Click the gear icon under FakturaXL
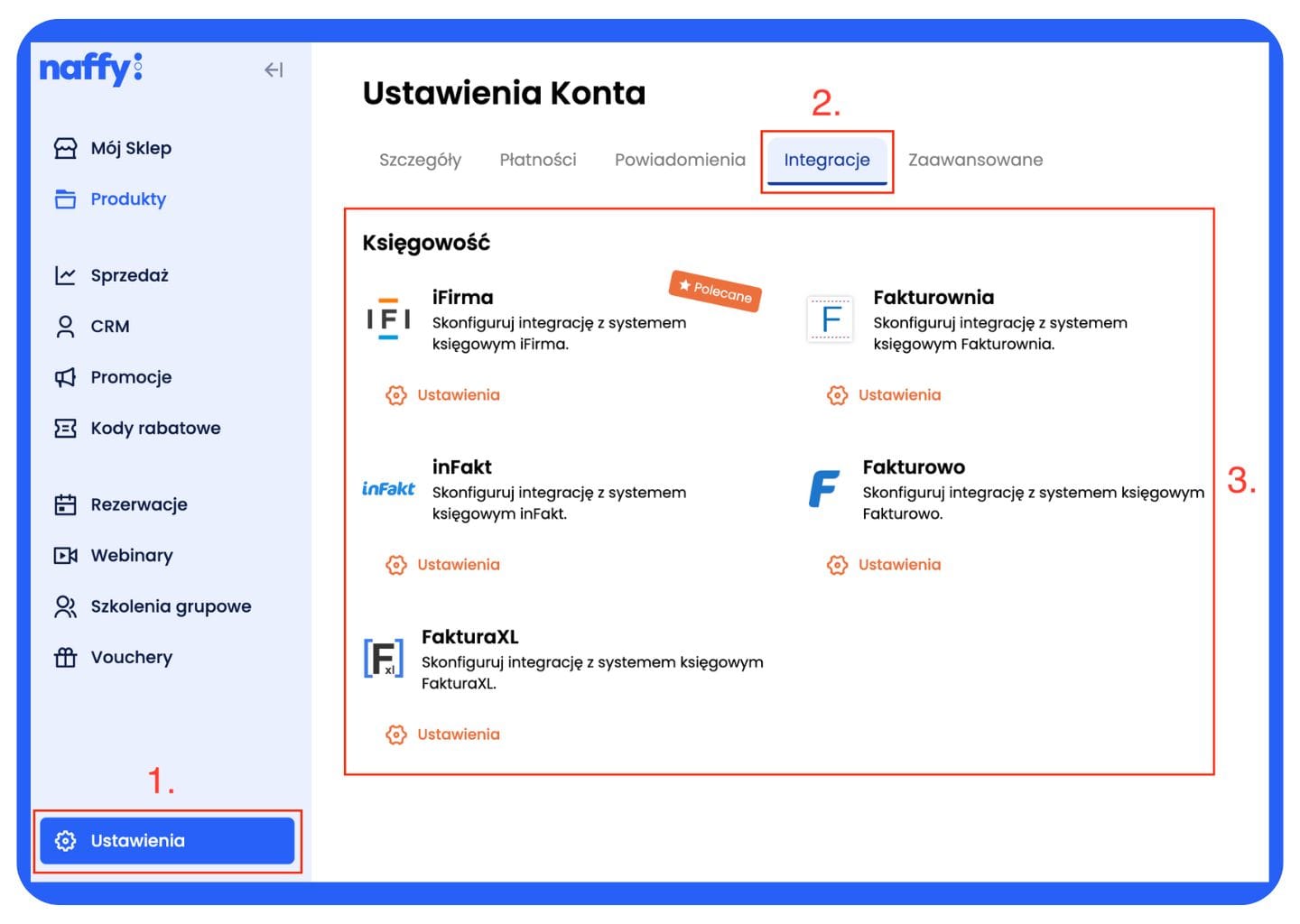The height and width of the screenshot is (924, 1300). 395,734
